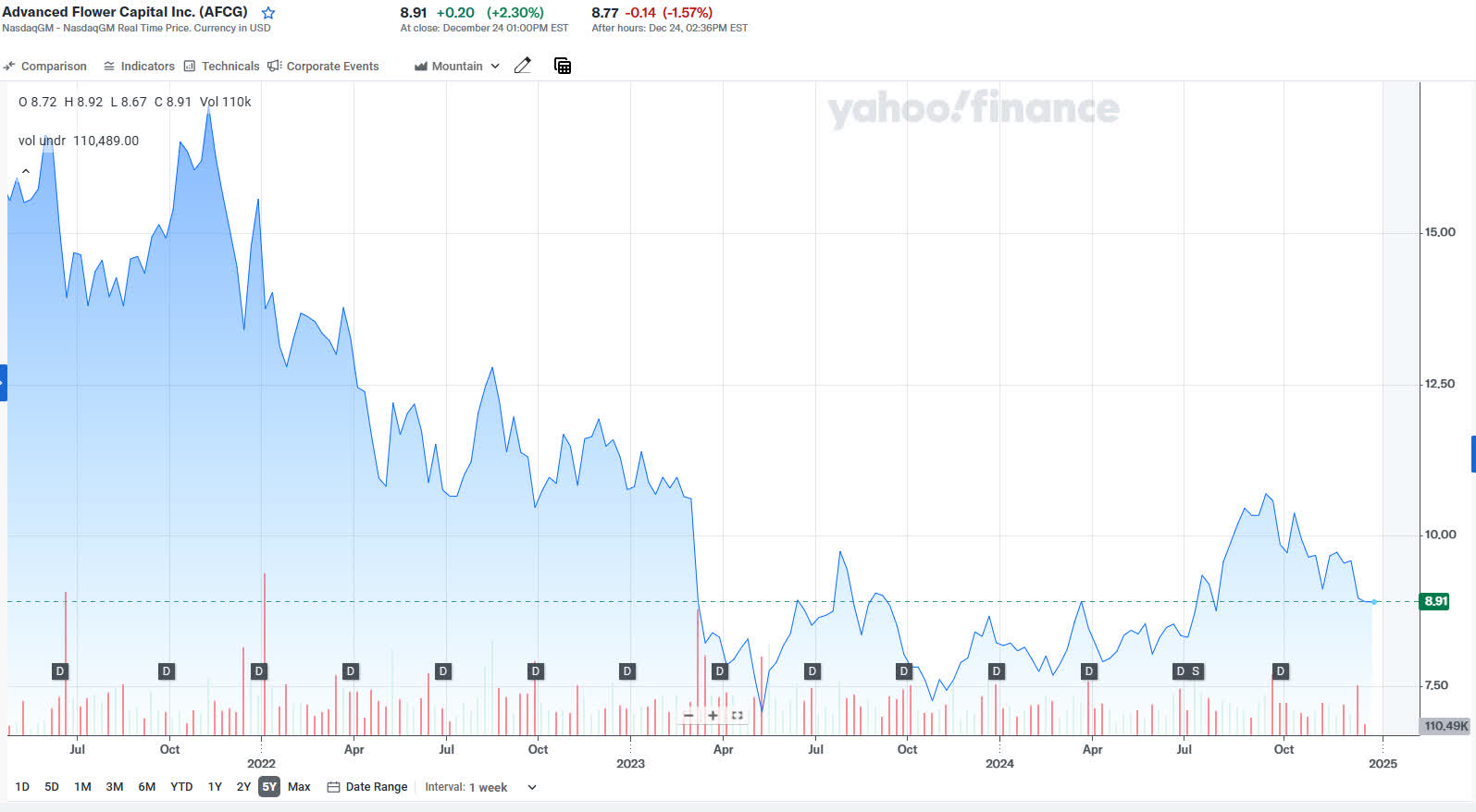This screenshot has height=812, width=1476.
Task: Click dividend marker near Oct 2024
Action: (x=1281, y=671)
